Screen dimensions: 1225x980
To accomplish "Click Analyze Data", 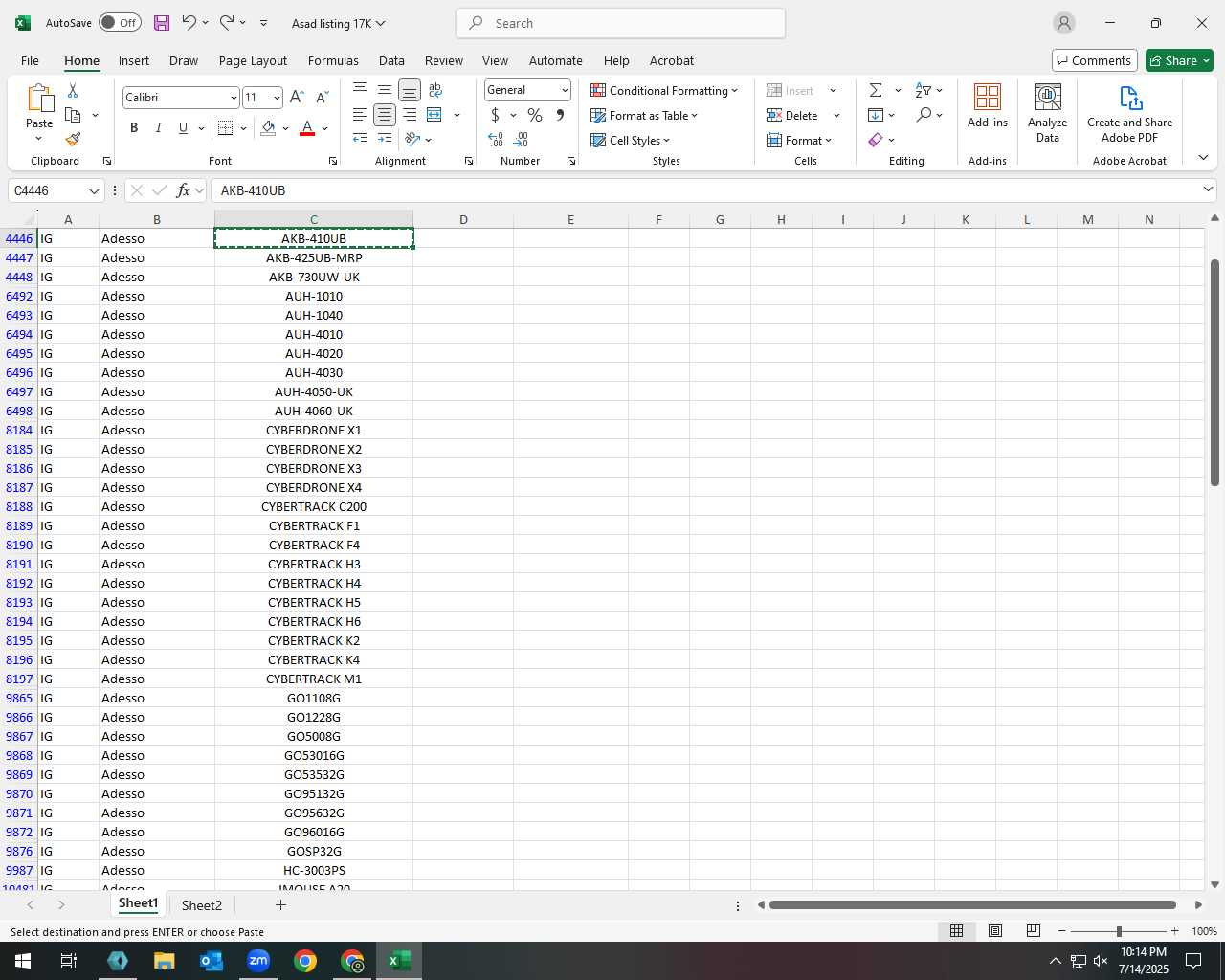I will [x=1048, y=113].
